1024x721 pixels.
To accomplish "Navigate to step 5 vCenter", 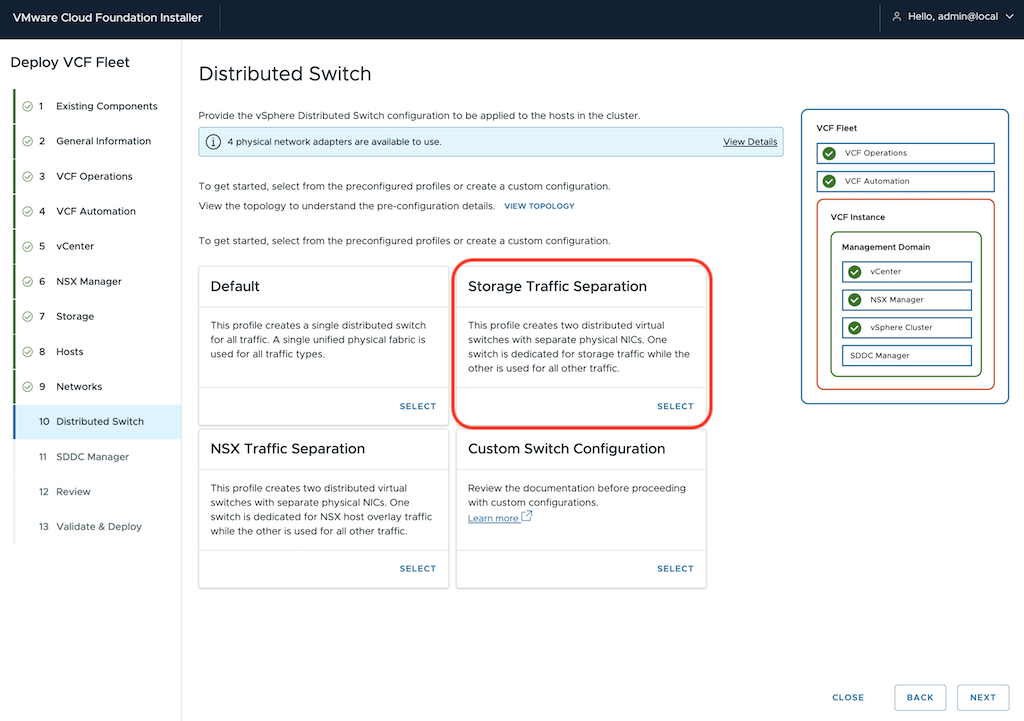I will 97,246.
